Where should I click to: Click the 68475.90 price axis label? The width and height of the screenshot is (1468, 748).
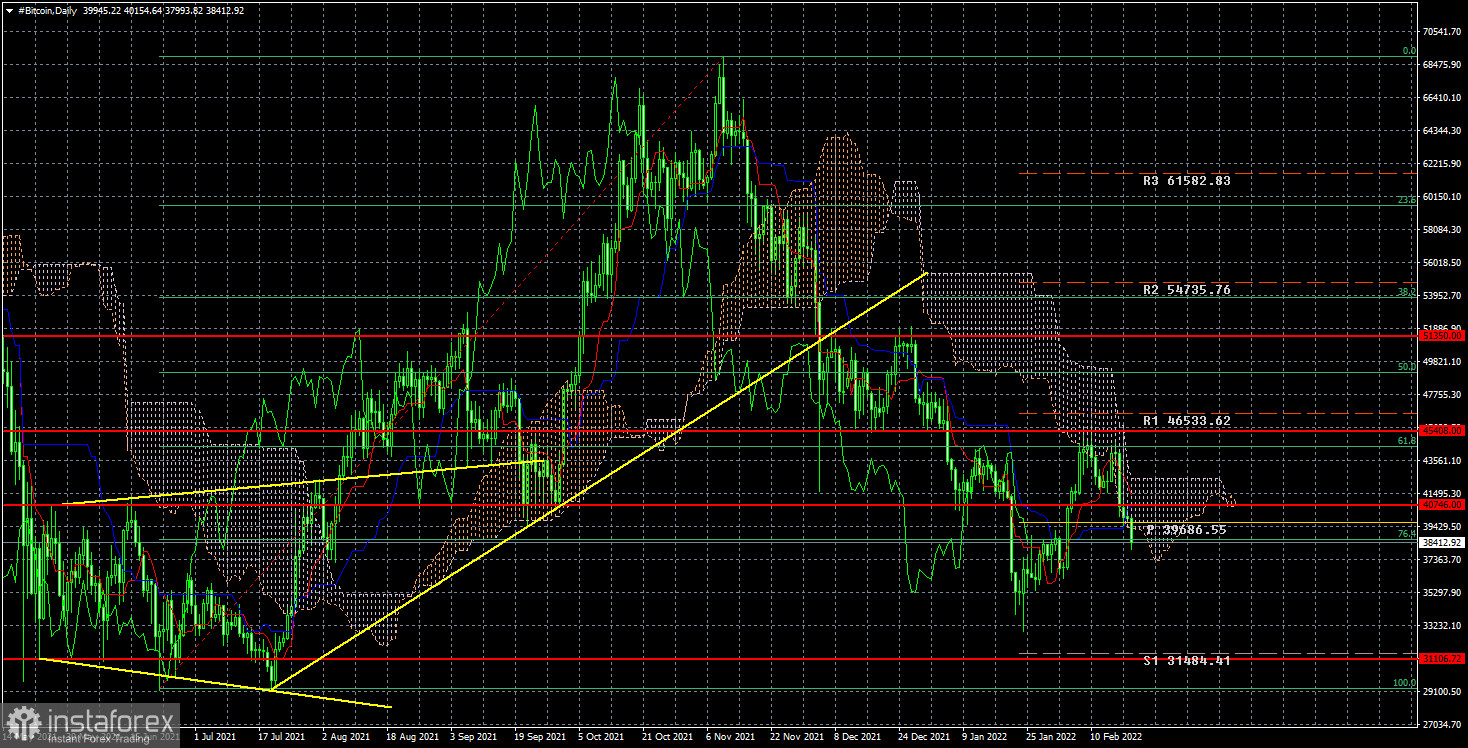[1443, 65]
